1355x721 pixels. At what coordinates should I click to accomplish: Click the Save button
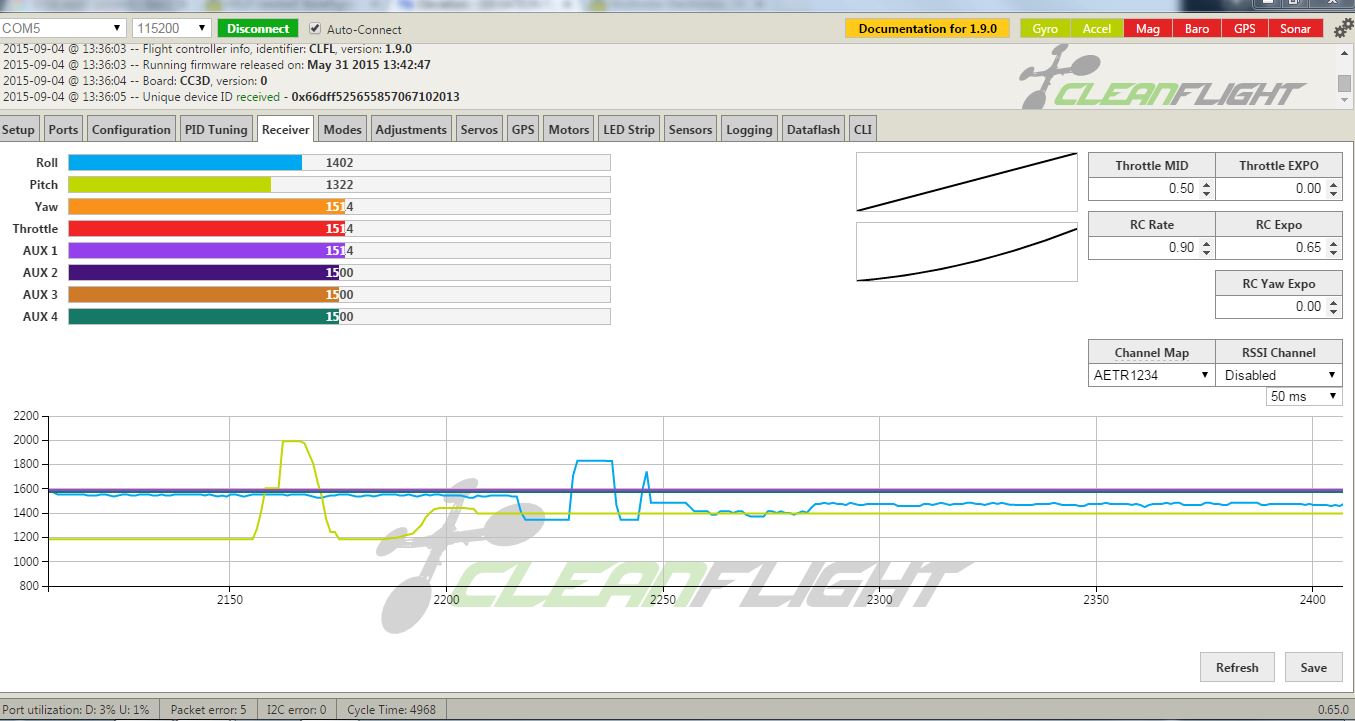[x=1313, y=667]
